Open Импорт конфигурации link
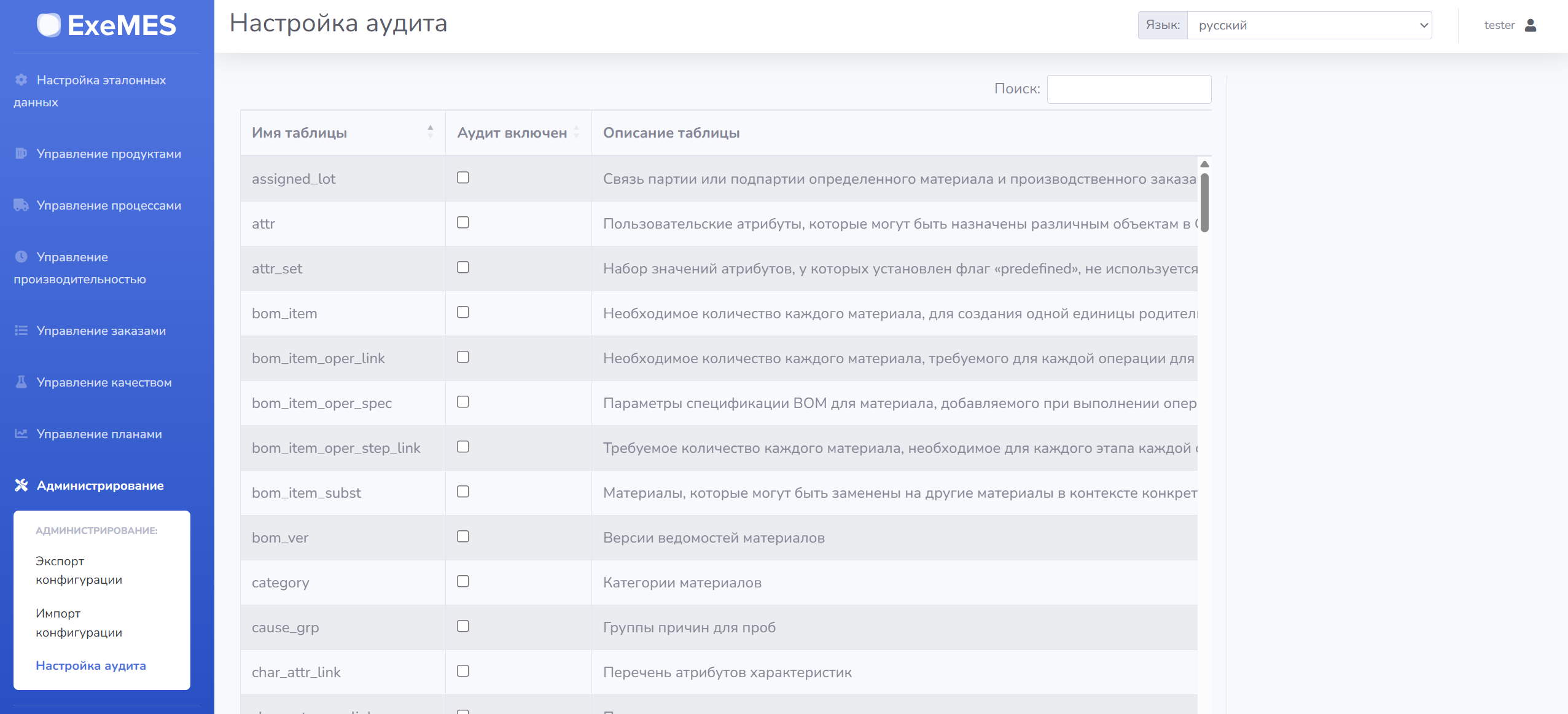The image size is (1568, 714). coord(79,622)
